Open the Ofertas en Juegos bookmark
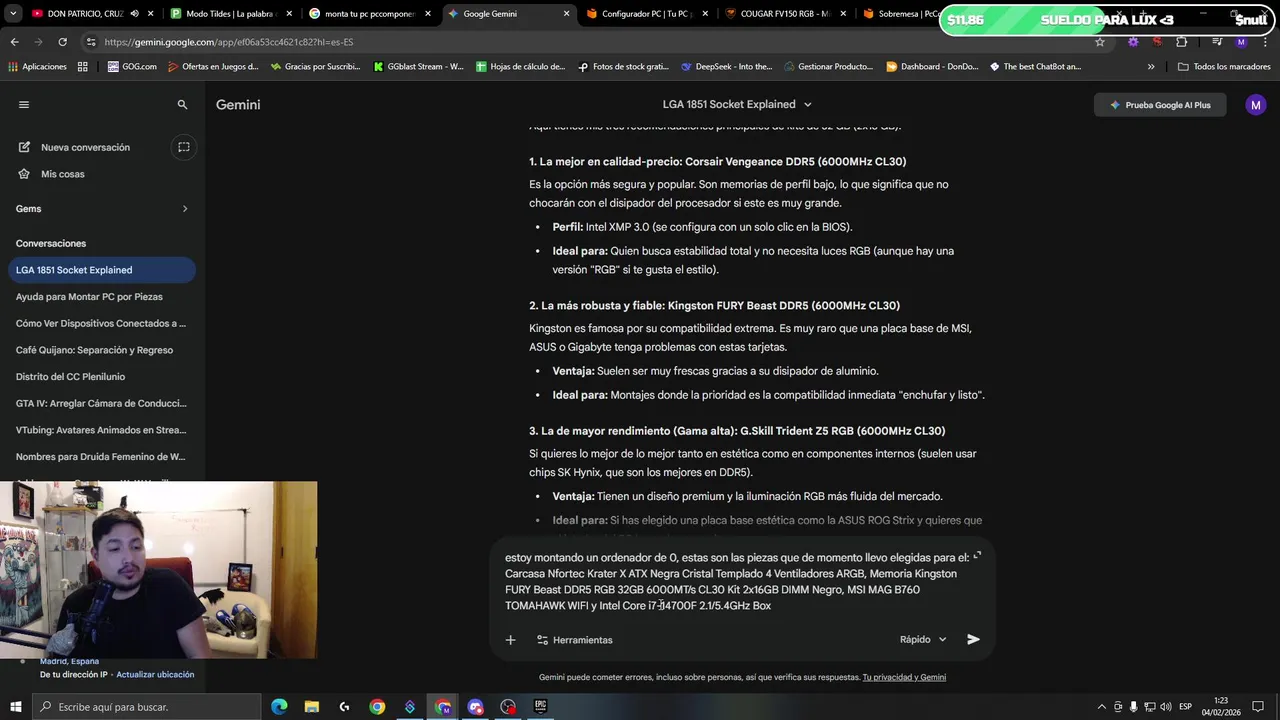The width and height of the screenshot is (1280, 720). pyautogui.click(x=213, y=67)
